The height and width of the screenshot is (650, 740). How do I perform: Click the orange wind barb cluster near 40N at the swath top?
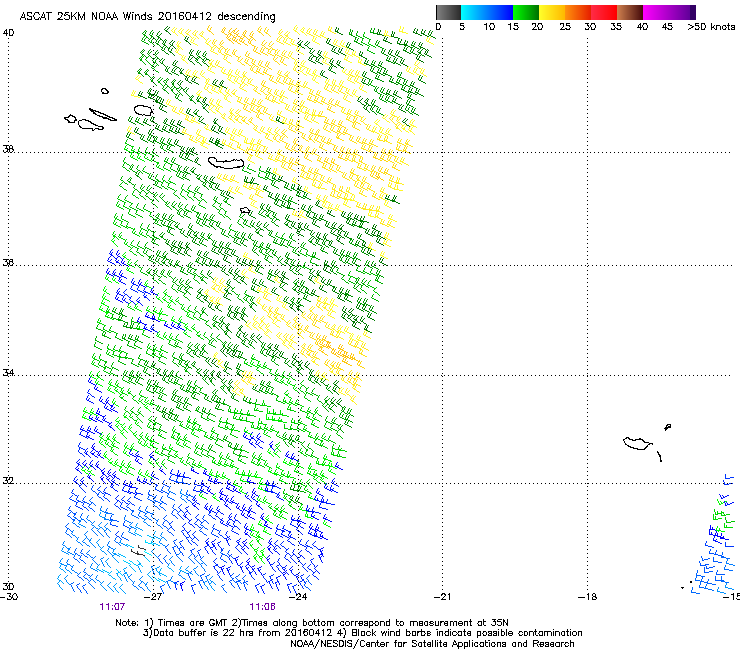pos(238,37)
